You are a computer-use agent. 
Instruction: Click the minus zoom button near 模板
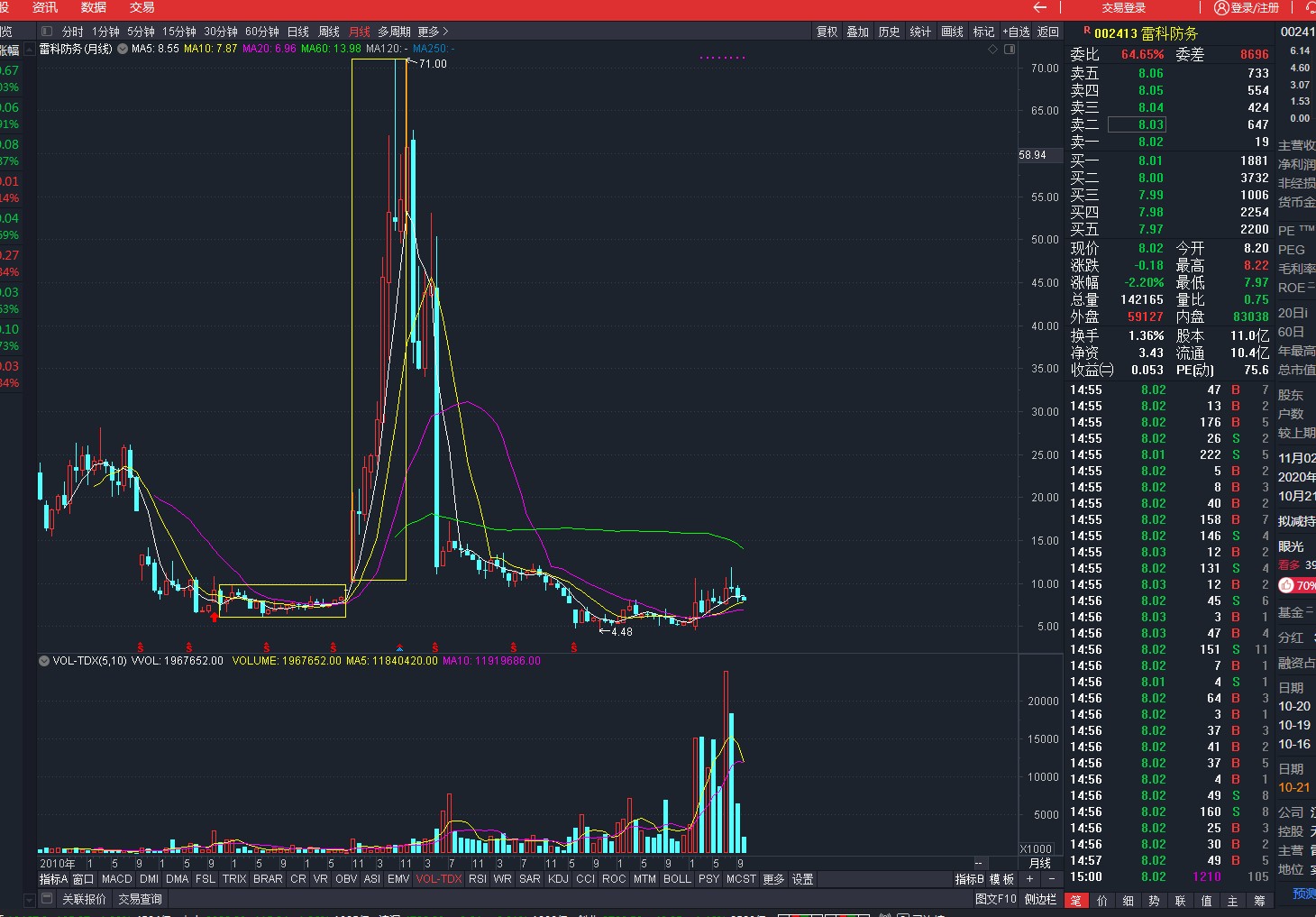1051,879
